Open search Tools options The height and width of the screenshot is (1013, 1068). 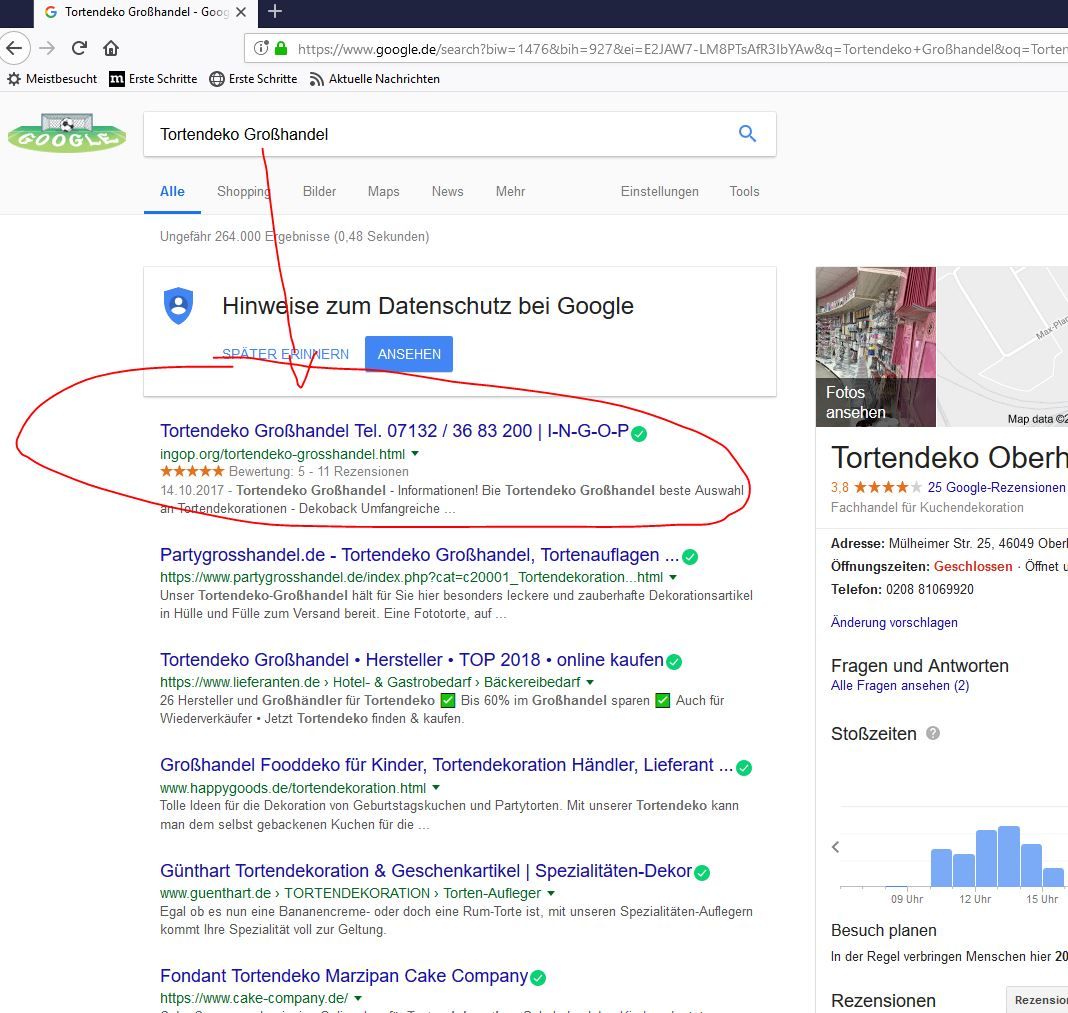point(744,191)
